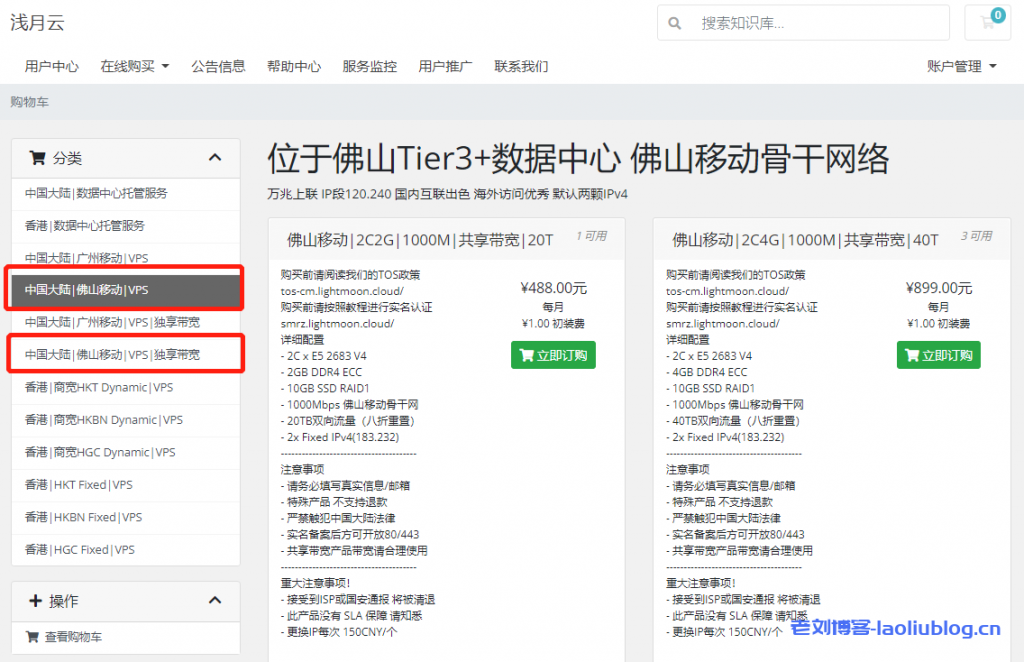Image resolution: width=1024 pixels, height=662 pixels.
Task: Collapse the 分类 panel with chevron
Action: [214, 157]
